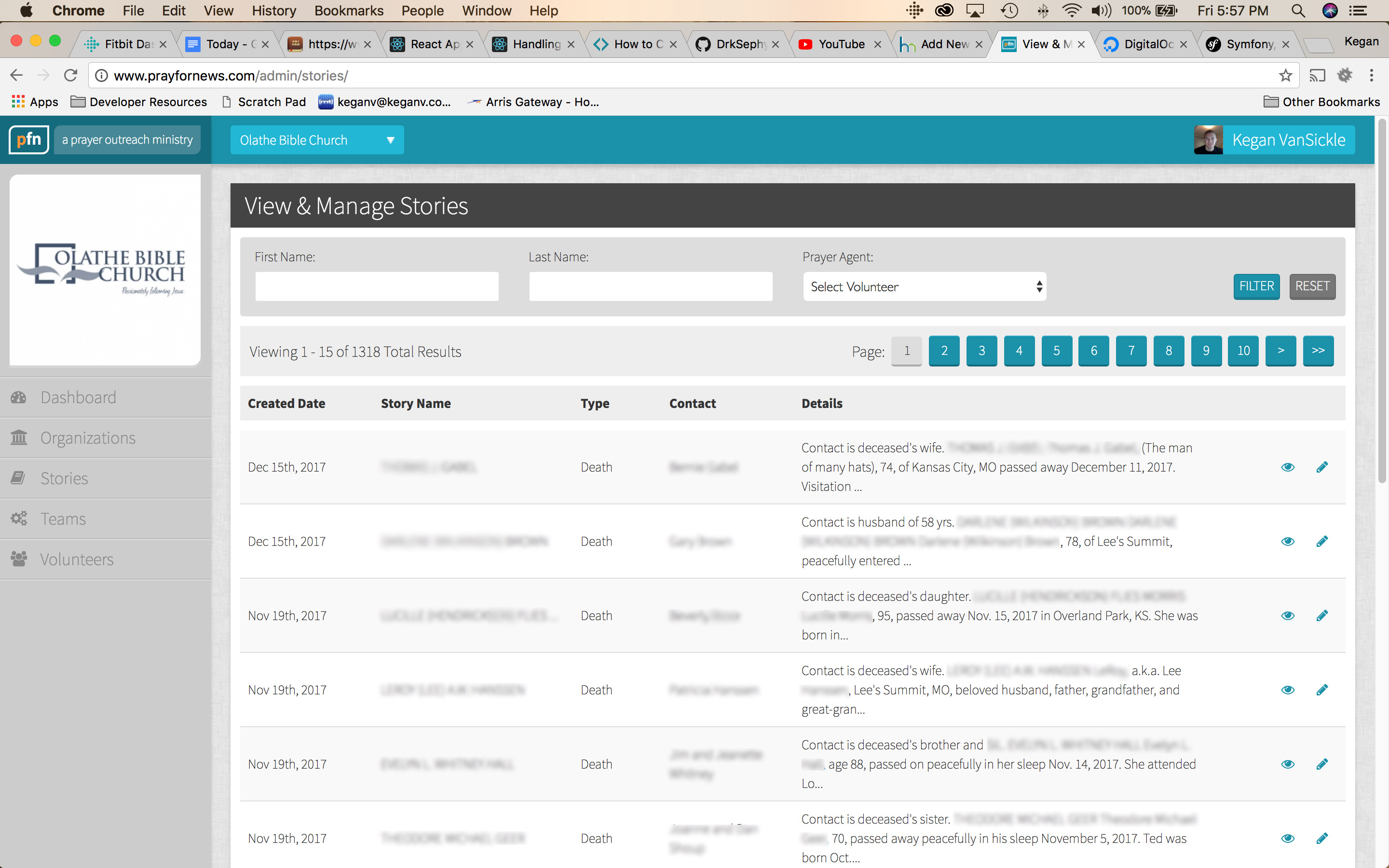Open Stories in the sidebar
The width and height of the screenshot is (1389, 868).
(x=106, y=478)
